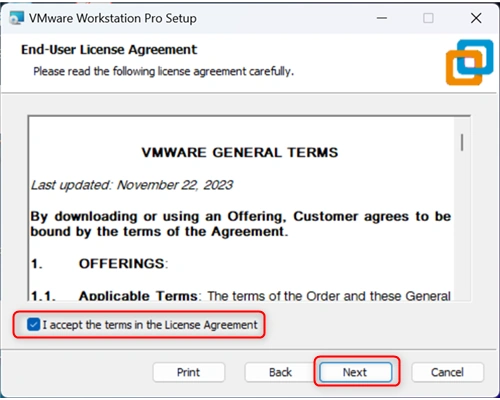Minimize the VMware Workstation Pro Setup window

pyautogui.click(x=382, y=18)
